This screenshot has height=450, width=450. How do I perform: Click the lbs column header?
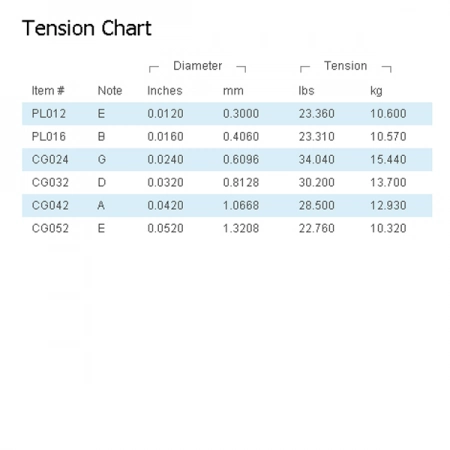306,91
